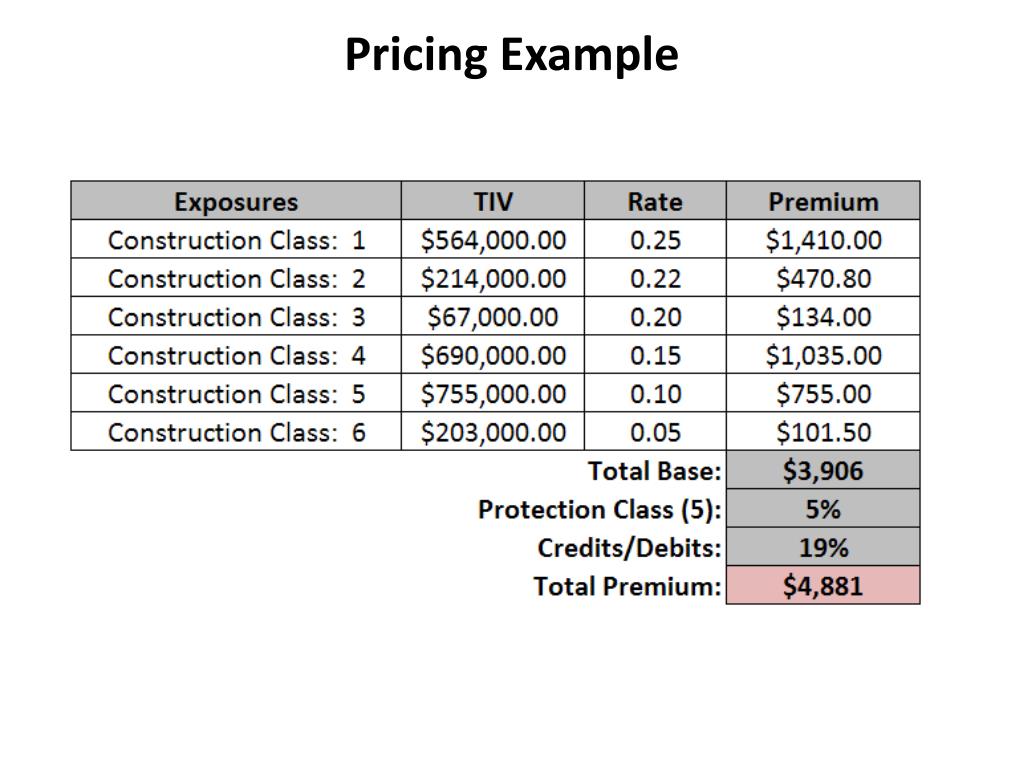Click the Premium column header
The width and height of the screenshot is (1024, 768).
pos(823,200)
